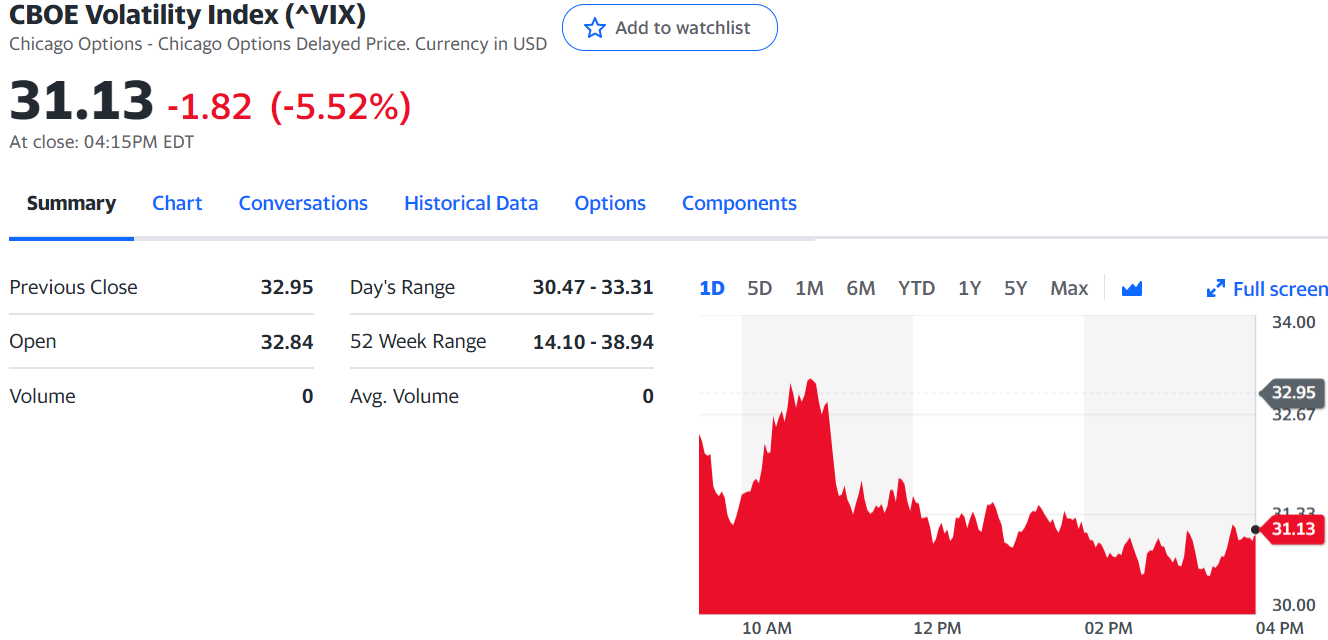1328x640 pixels.
Task: Click the star icon in Add to watchlist
Action: (595, 28)
